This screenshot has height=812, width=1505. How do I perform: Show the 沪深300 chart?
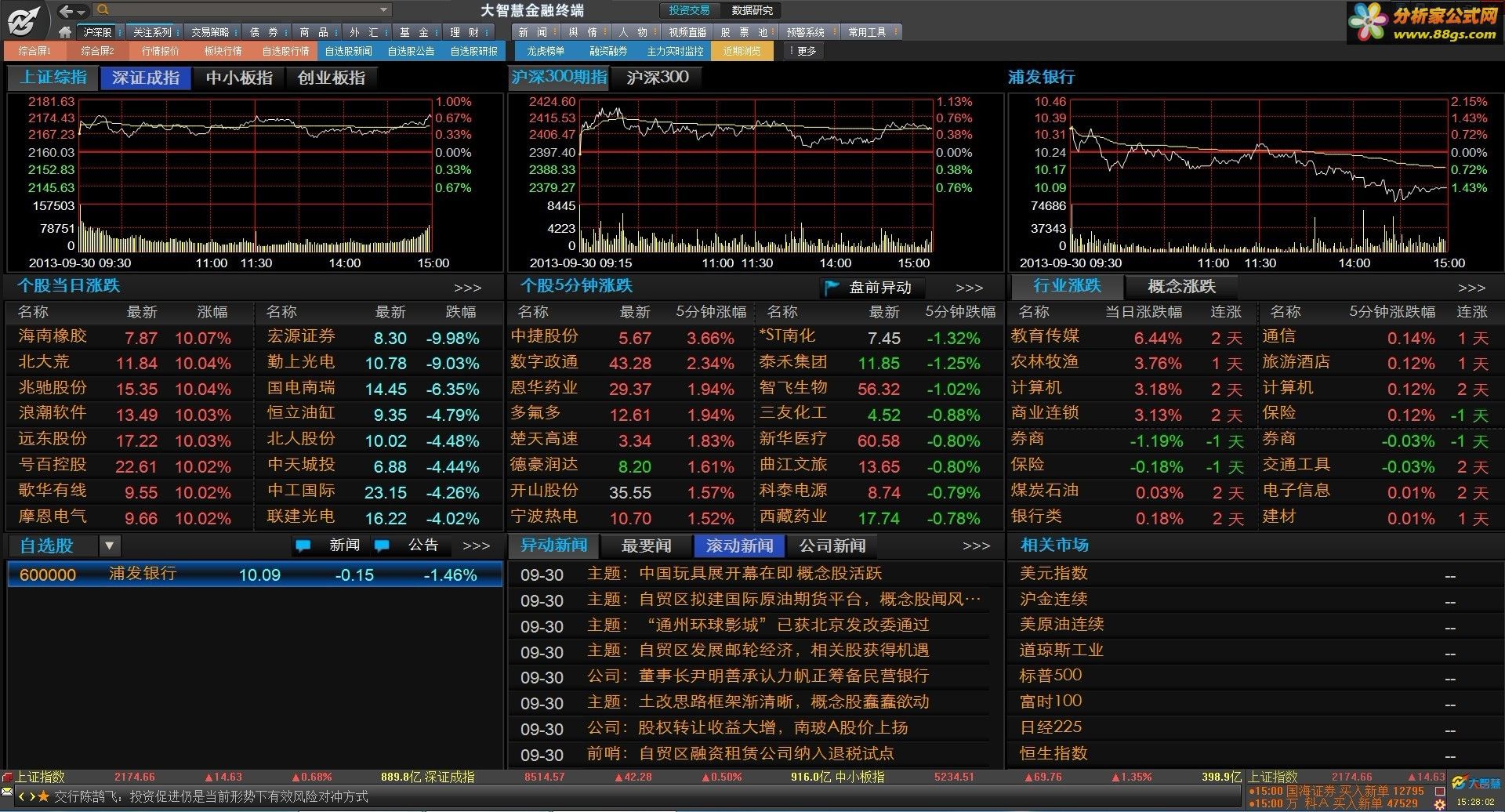click(x=658, y=77)
